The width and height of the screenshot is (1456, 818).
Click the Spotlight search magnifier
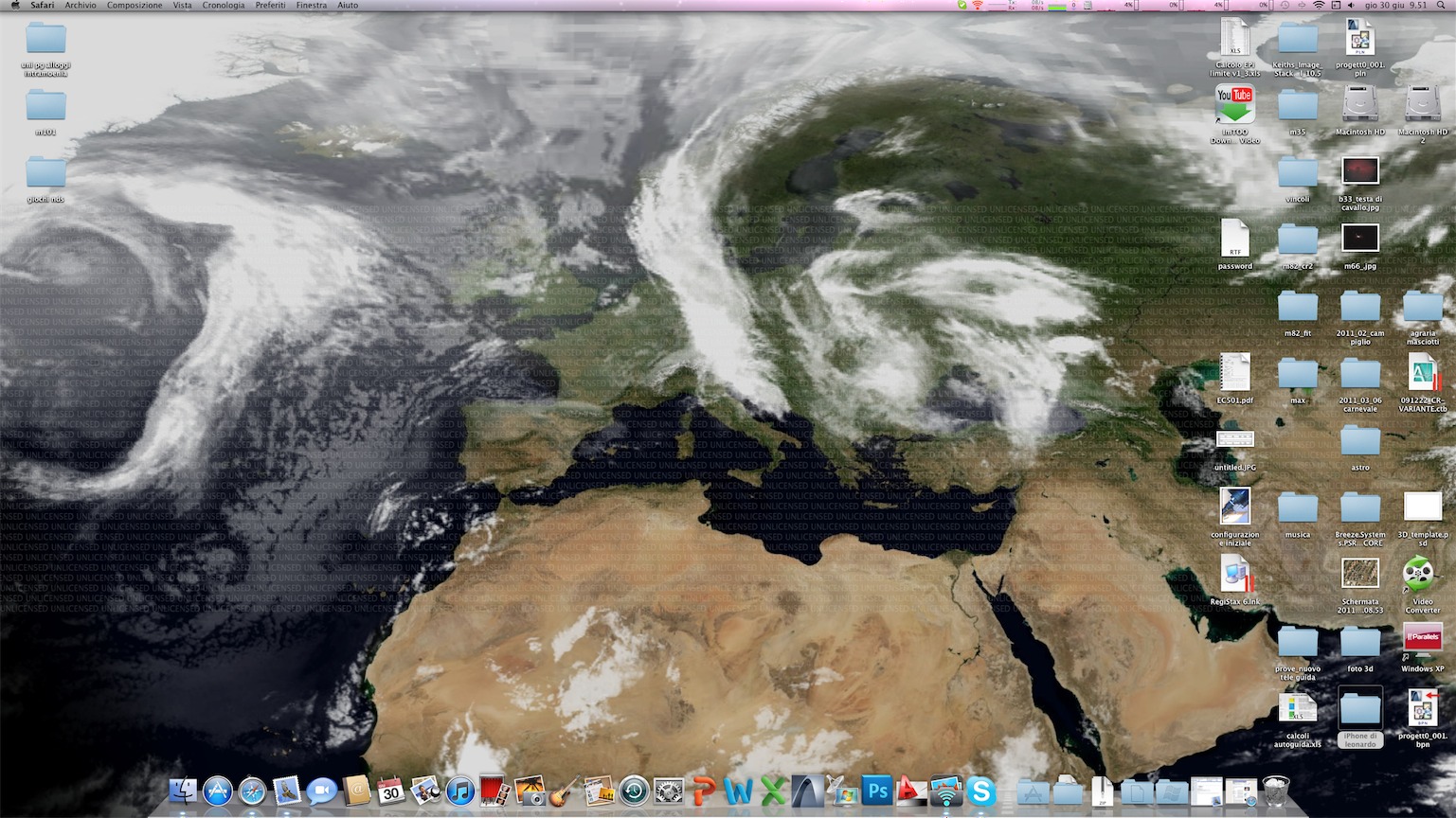coord(1444,6)
